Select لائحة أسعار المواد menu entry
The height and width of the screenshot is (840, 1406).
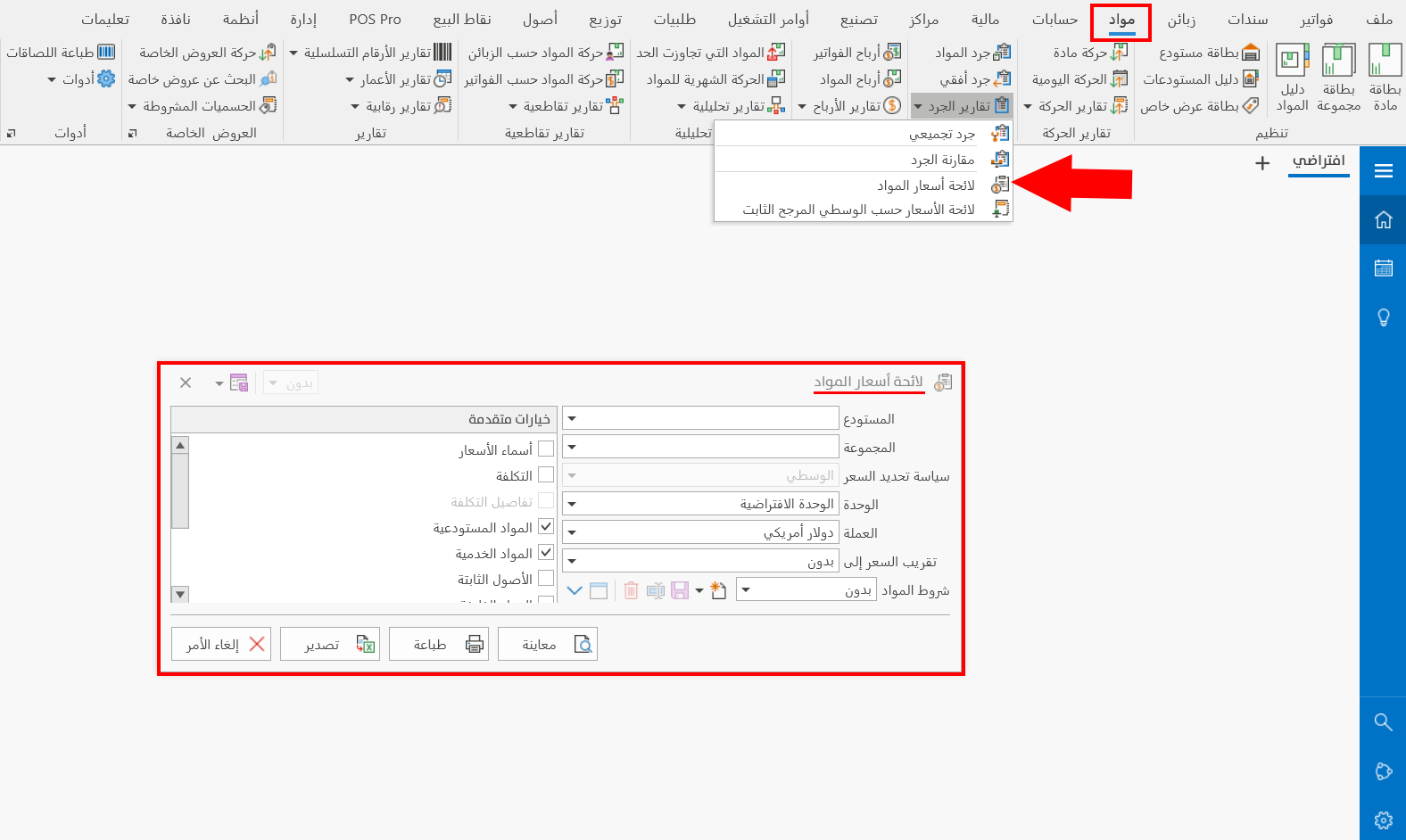[864, 185]
